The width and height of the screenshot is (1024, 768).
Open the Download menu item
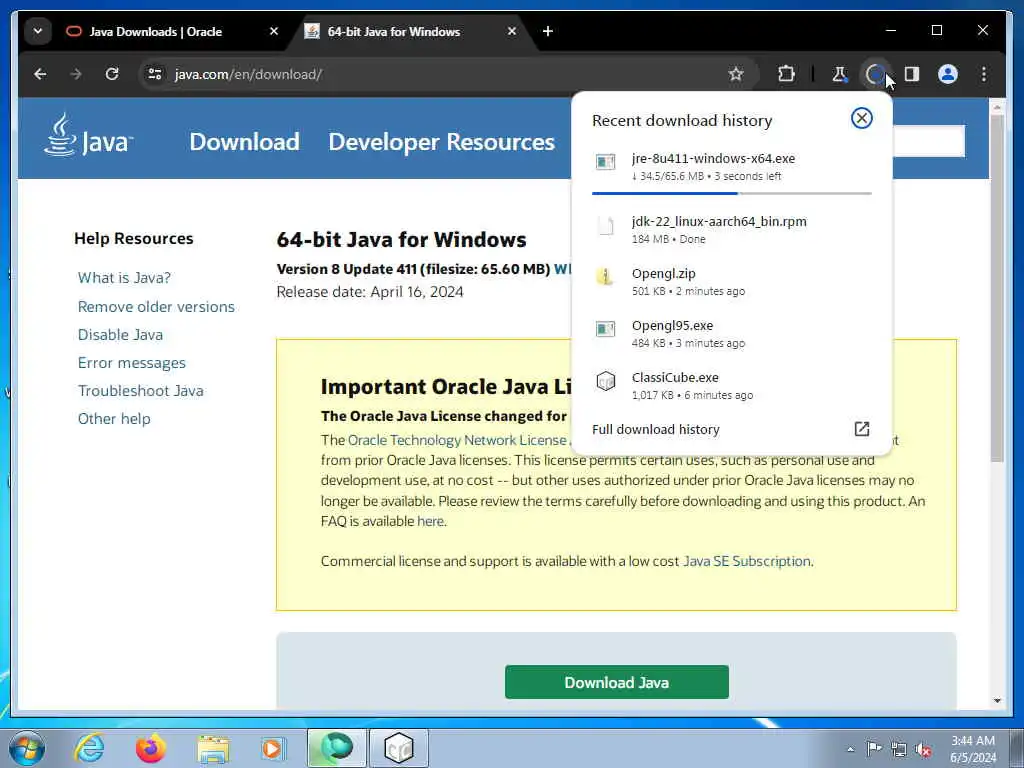pyautogui.click(x=244, y=142)
